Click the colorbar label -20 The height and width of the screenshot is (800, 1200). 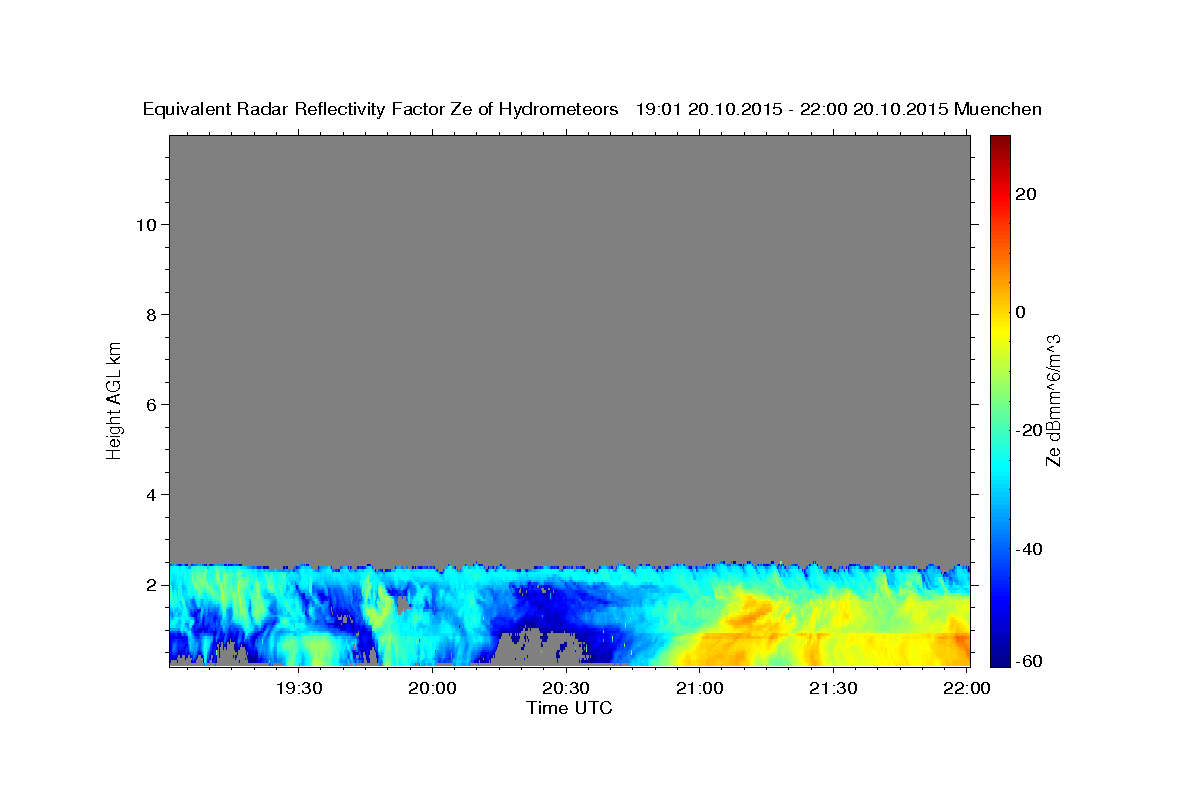(1028, 430)
